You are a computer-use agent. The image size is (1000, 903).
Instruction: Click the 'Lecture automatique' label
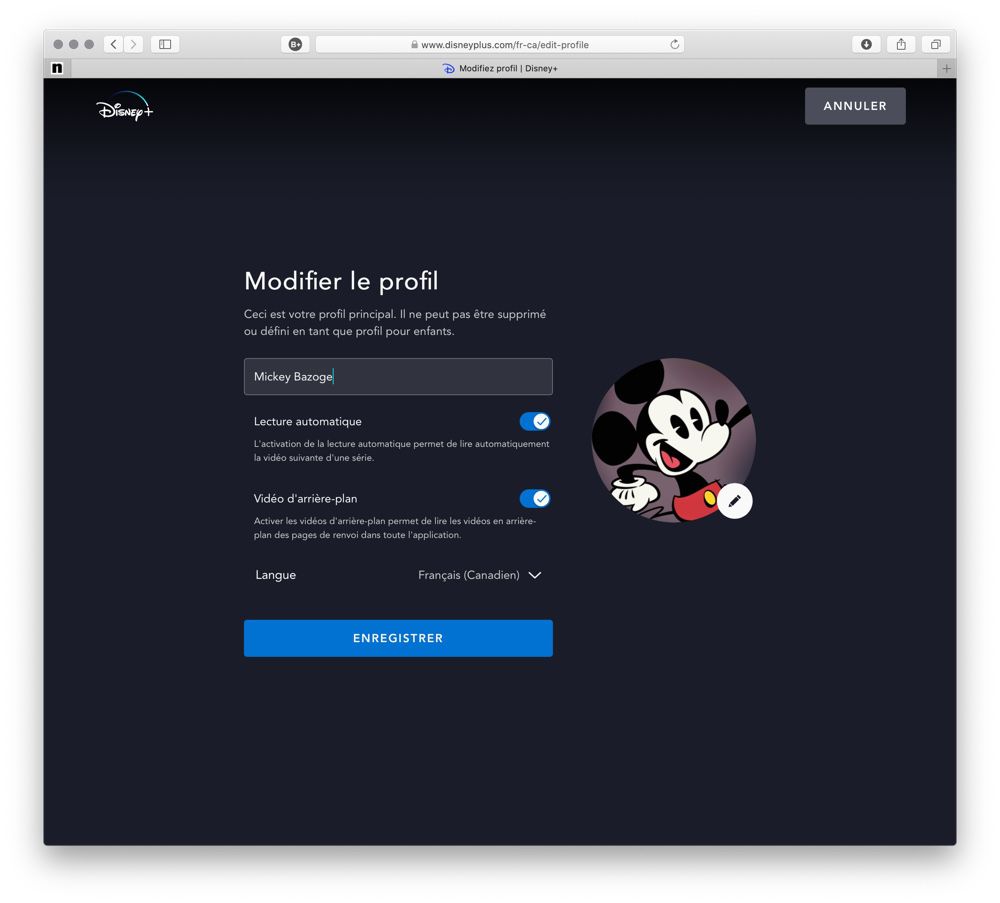[307, 422]
